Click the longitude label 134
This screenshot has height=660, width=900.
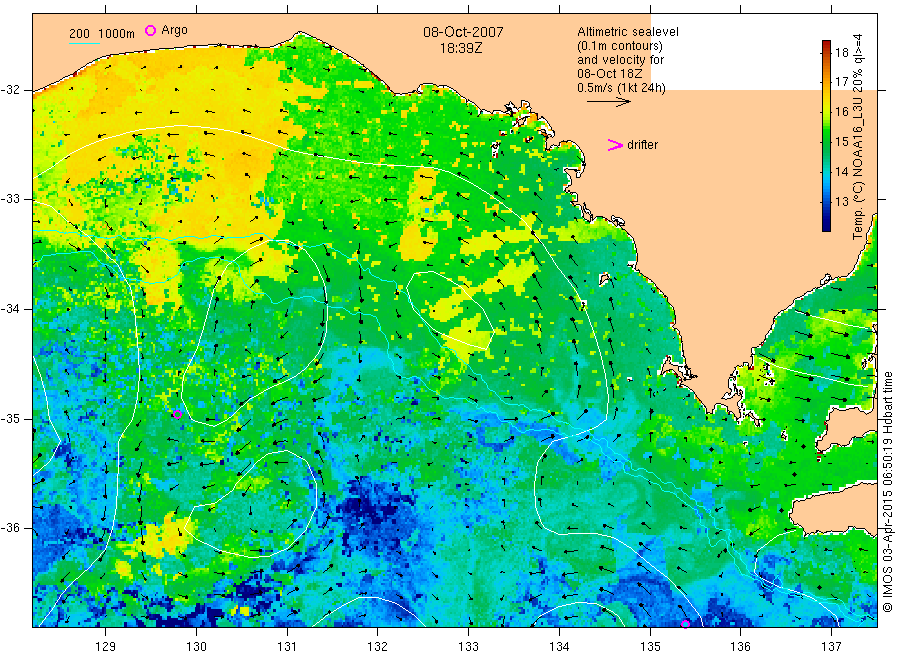pyautogui.click(x=559, y=646)
